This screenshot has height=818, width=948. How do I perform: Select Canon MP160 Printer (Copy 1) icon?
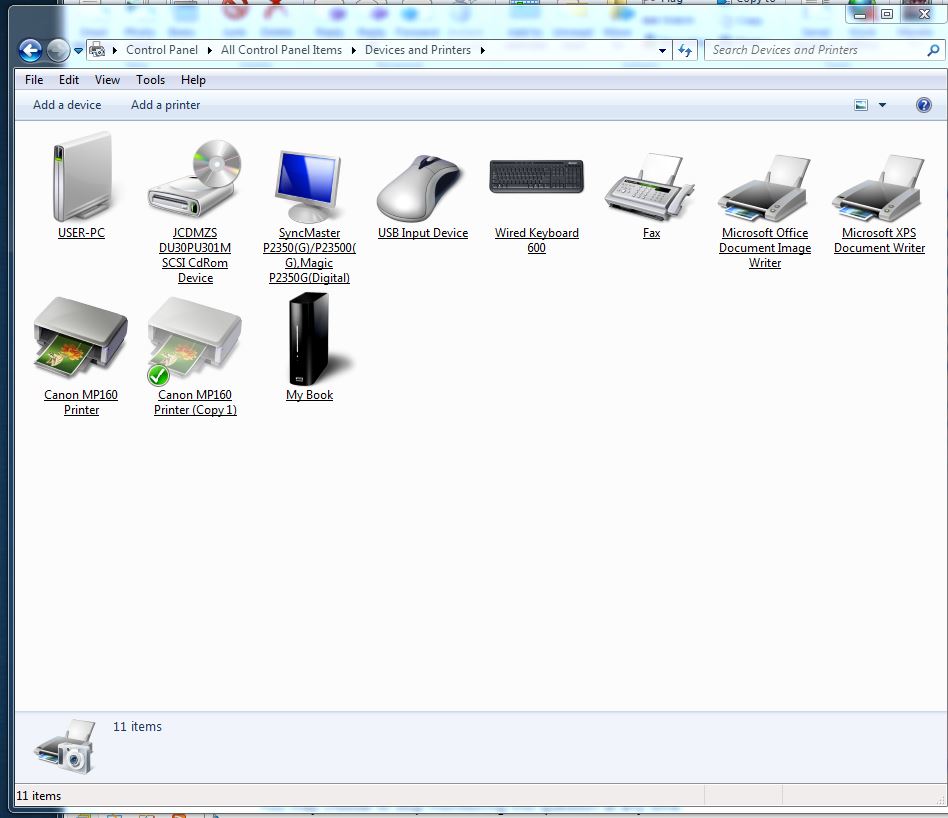(195, 340)
